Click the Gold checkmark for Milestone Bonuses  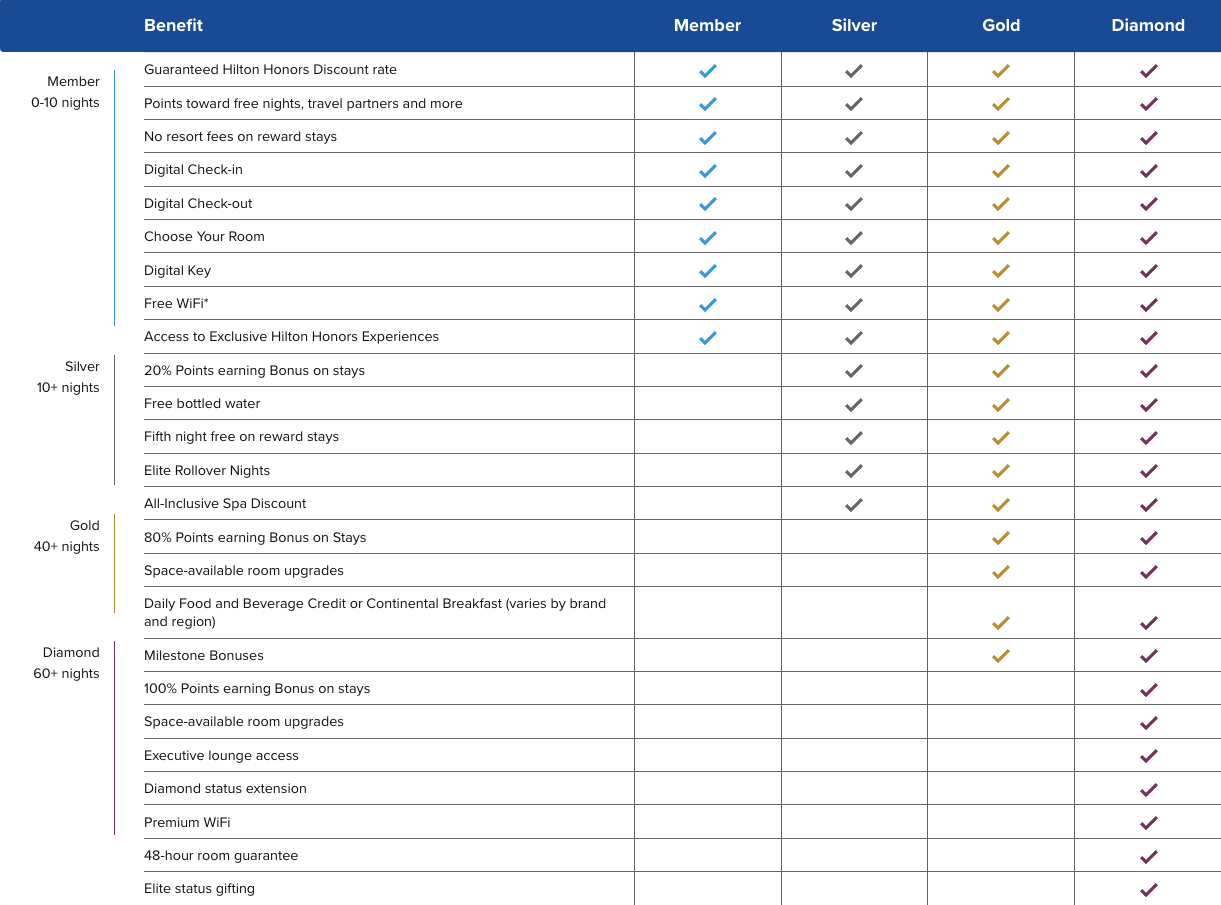pyautogui.click(x=1001, y=656)
